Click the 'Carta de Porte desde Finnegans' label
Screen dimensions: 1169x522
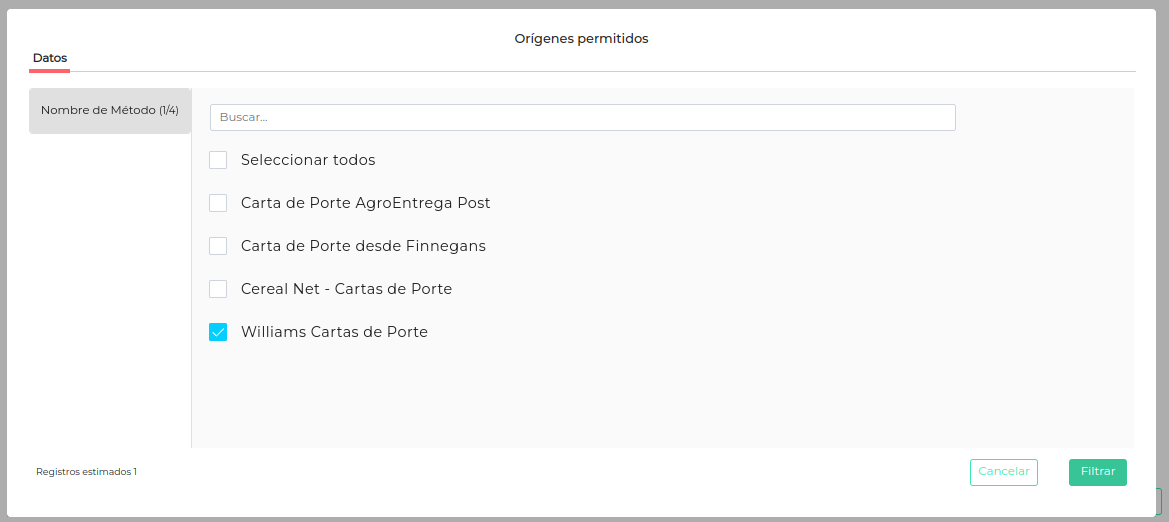(363, 246)
